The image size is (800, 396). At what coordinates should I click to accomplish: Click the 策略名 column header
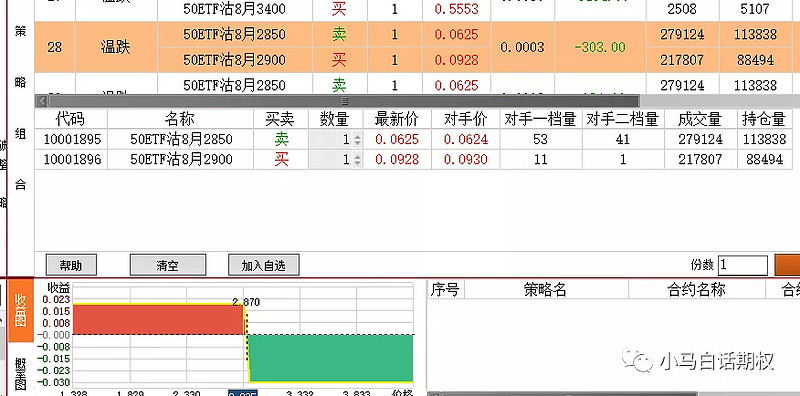tap(545, 290)
